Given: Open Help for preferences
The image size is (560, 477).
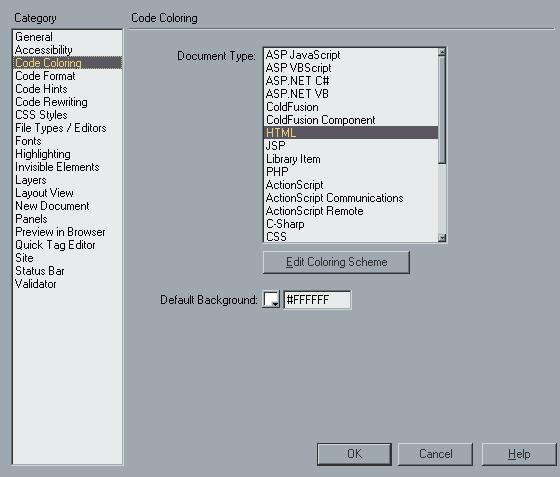Looking at the screenshot, I should tap(519, 454).
